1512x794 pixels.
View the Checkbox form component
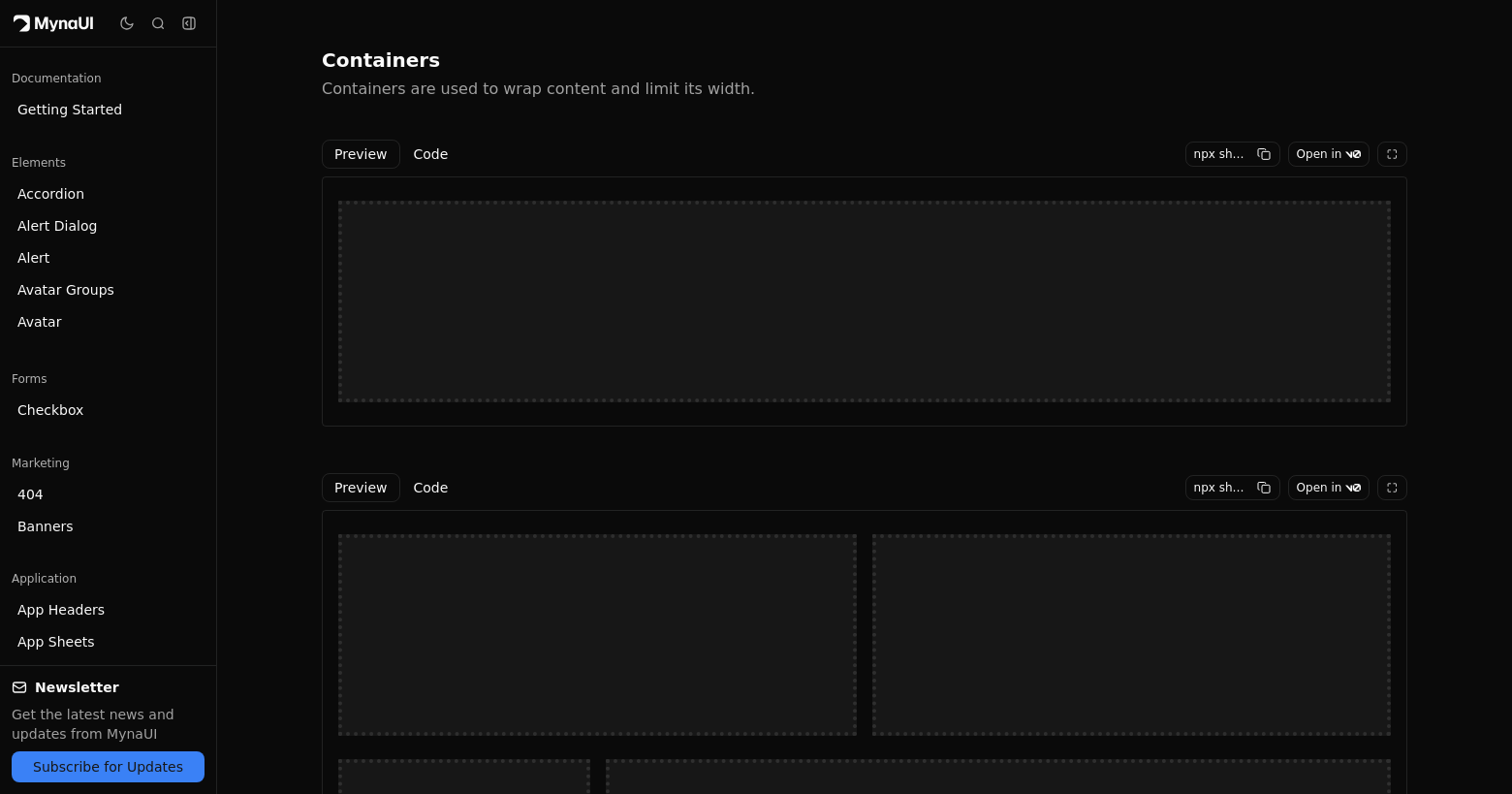tap(50, 410)
